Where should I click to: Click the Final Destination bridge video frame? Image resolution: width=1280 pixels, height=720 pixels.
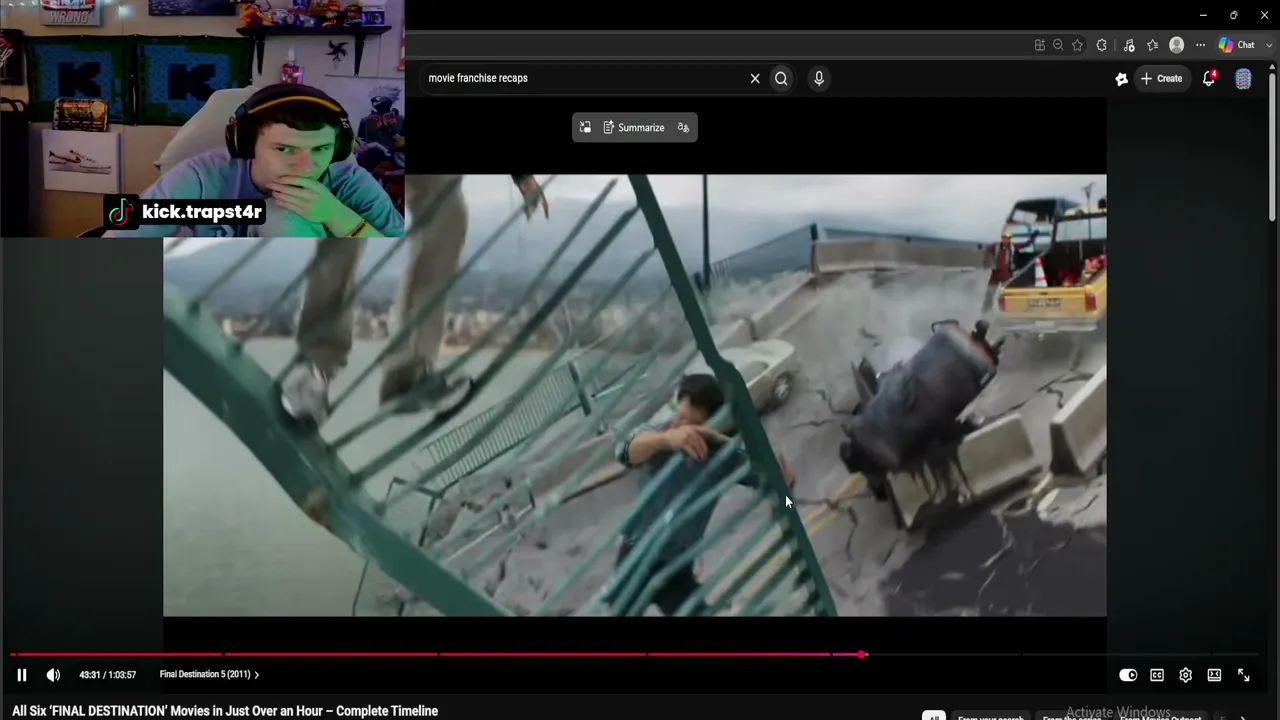(x=635, y=395)
